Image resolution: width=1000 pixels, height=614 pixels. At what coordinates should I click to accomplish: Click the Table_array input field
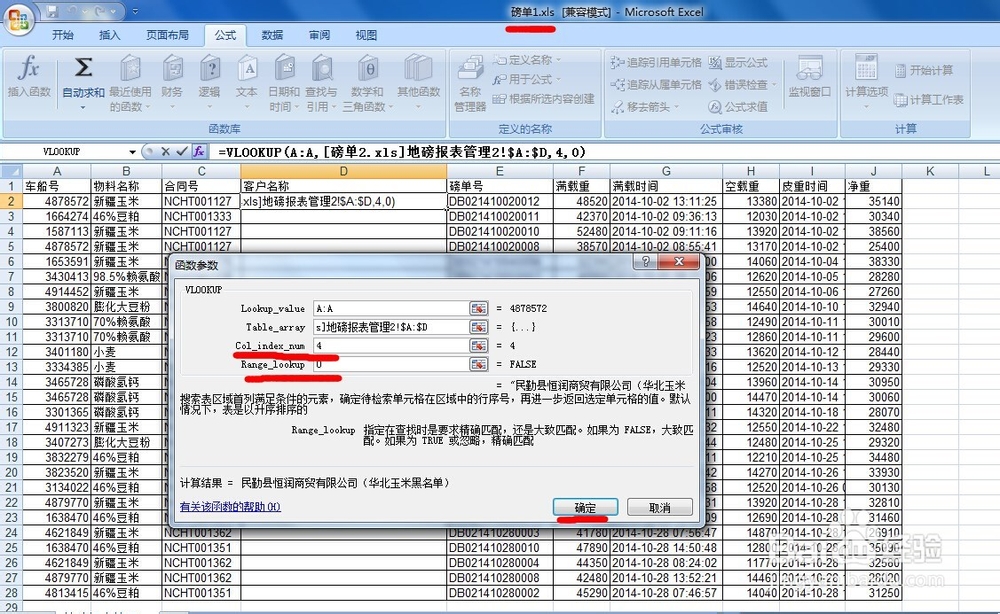tap(391, 327)
